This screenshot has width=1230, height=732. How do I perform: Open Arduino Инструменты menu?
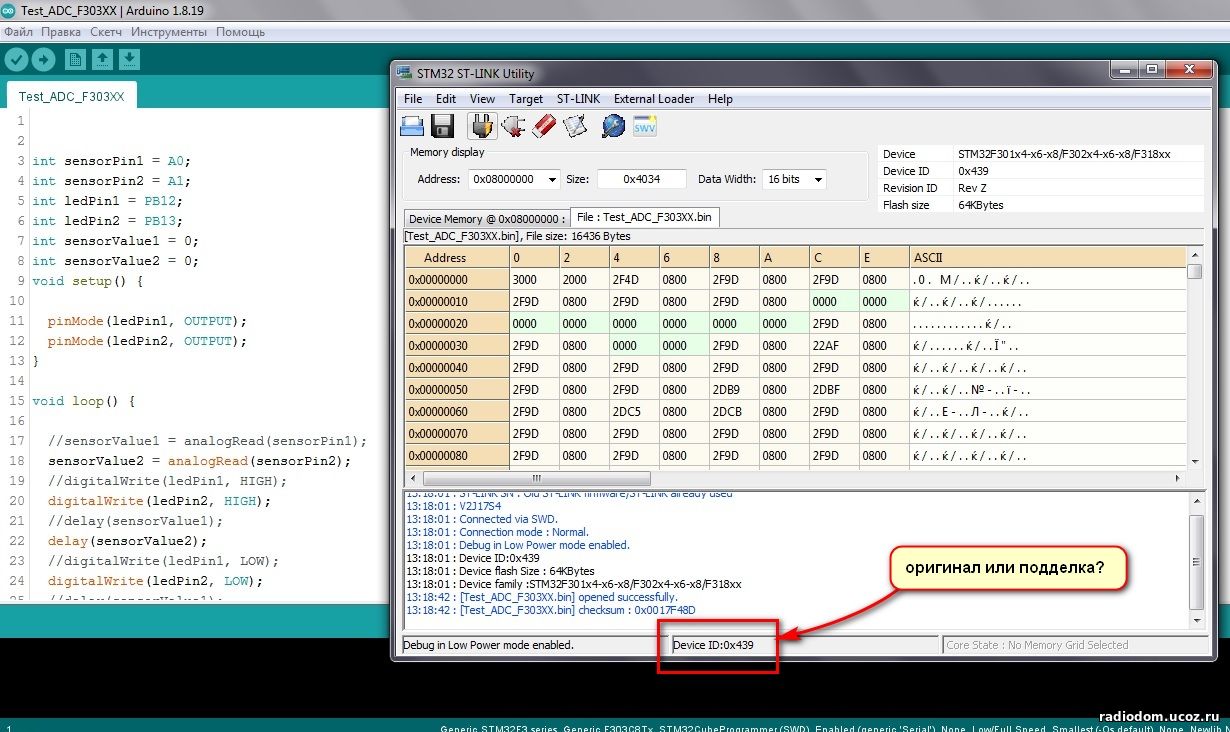[x=169, y=32]
